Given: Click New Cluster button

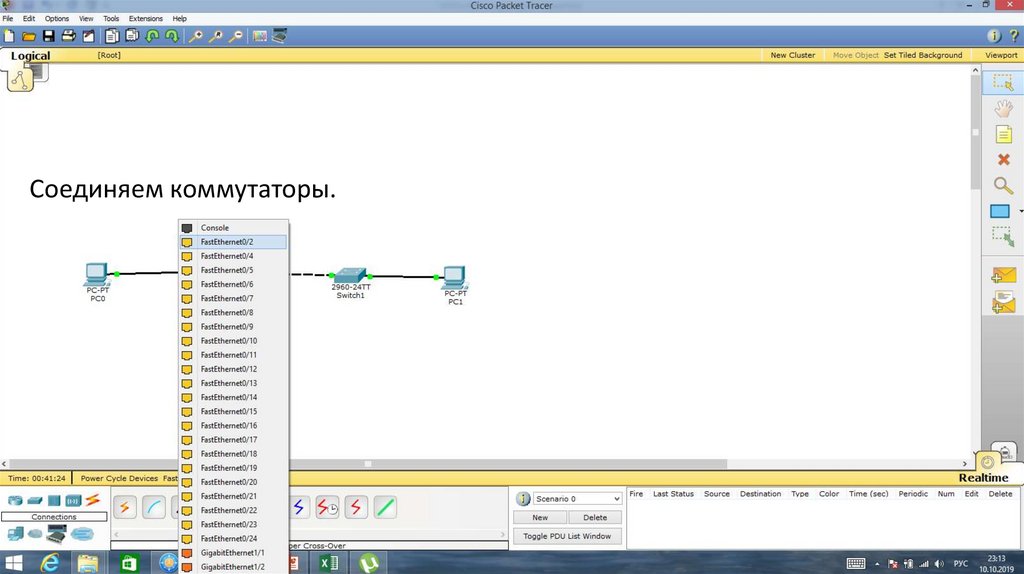Looking at the screenshot, I should [x=793, y=56].
